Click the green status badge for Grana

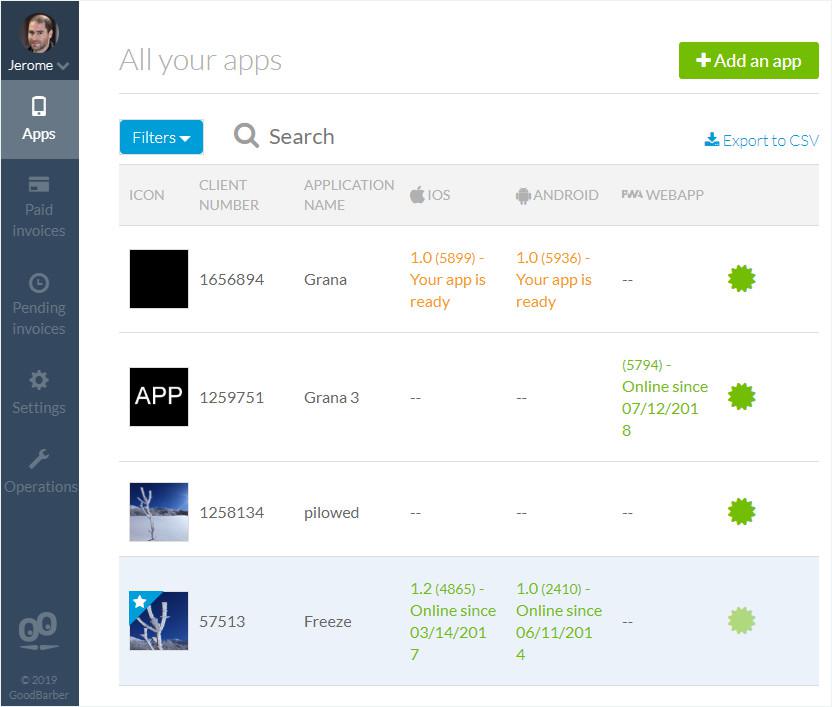pos(741,279)
